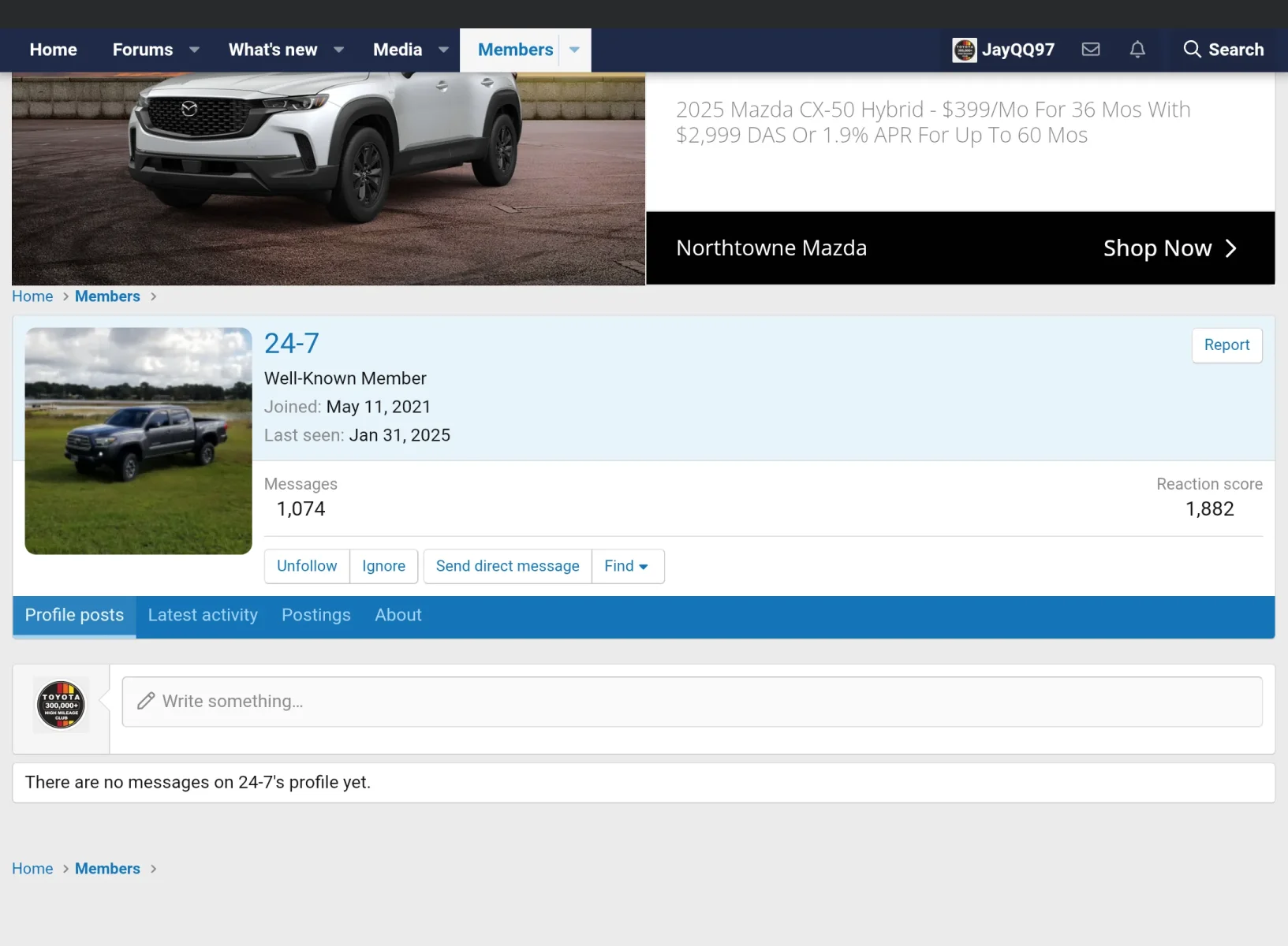Click the Mazda CX-50 ad image
The image size is (1288, 946).
(x=328, y=179)
